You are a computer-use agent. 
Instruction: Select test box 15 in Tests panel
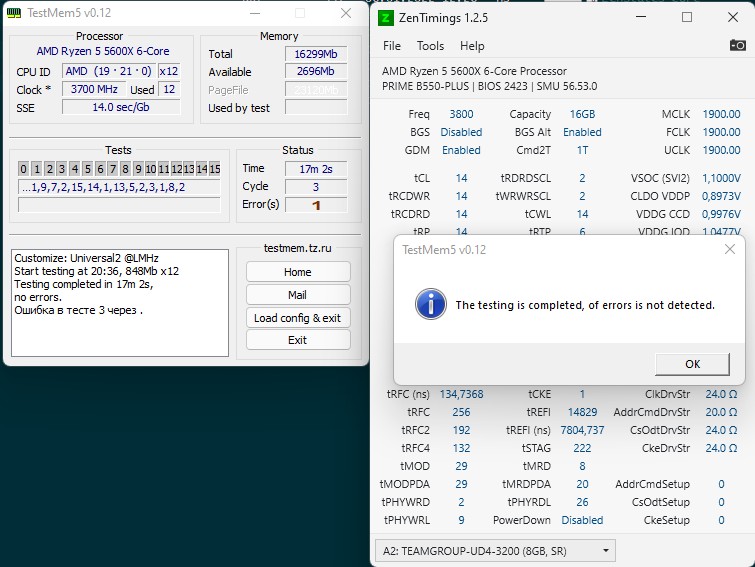click(215, 168)
